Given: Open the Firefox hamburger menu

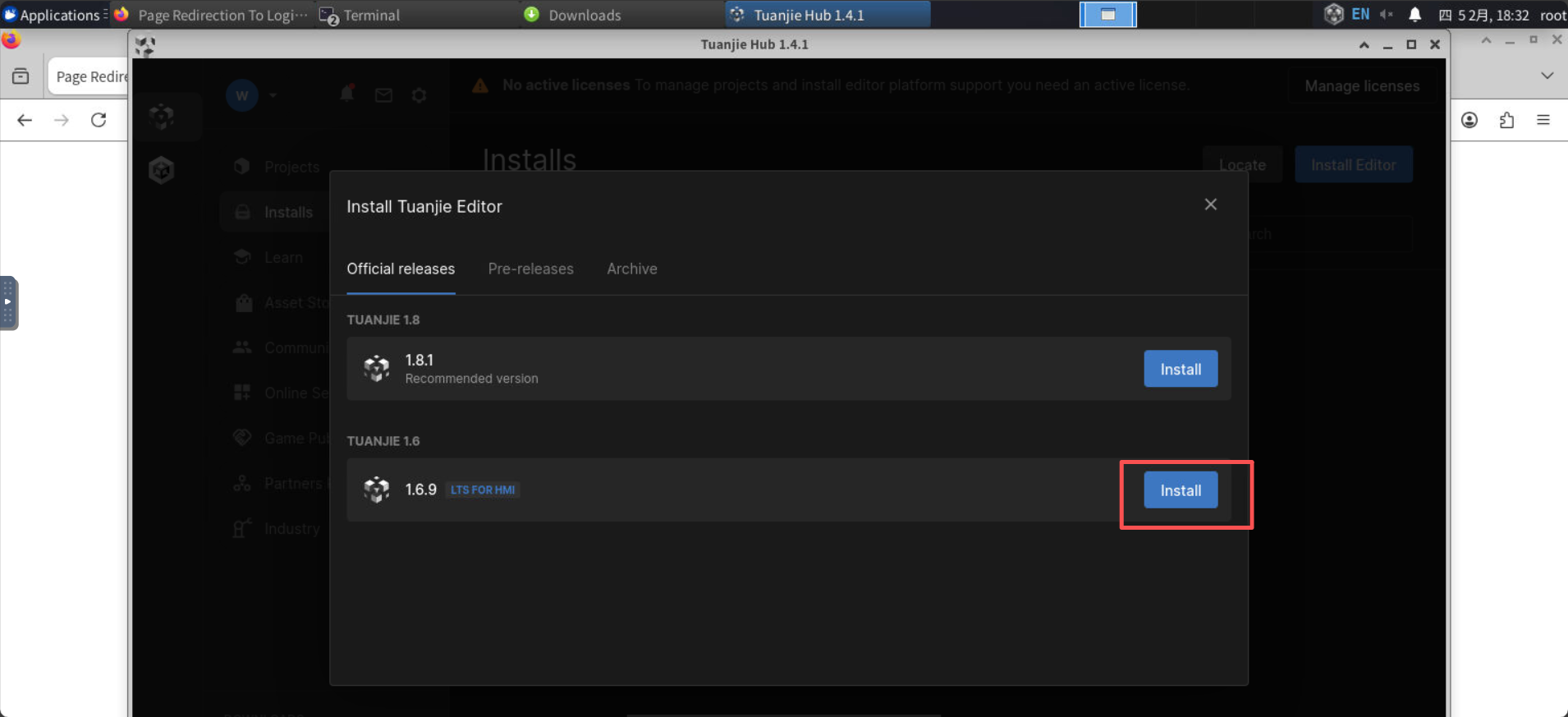Looking at the screenshot, I should [x=1543, y=120].
